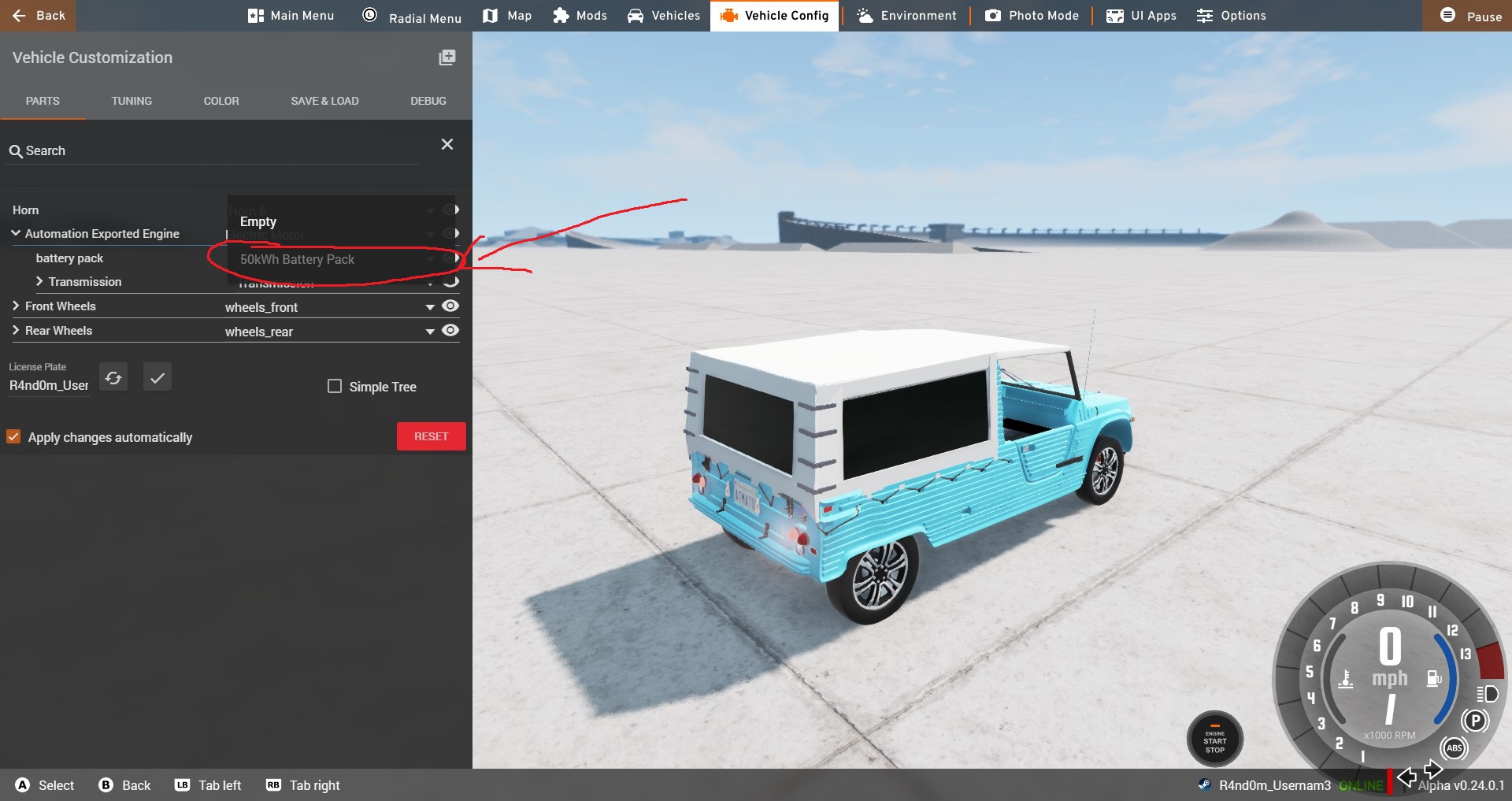Toggle Rear Wheels visibility eye
This screenshot has height=801, width=1512.
click(450, 330)
